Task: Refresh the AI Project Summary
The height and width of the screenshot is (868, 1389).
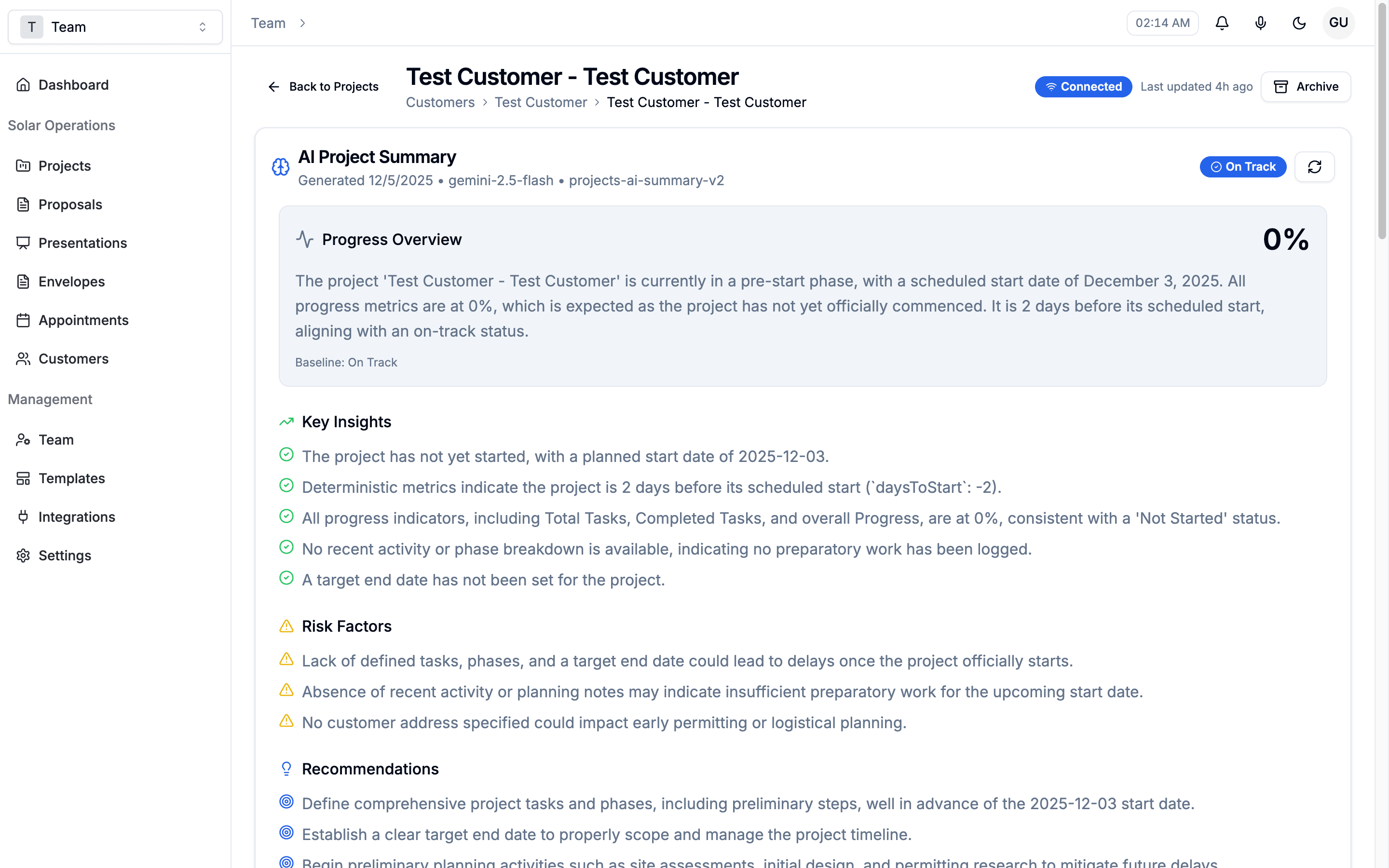Action: click(x=1314, y=166)
